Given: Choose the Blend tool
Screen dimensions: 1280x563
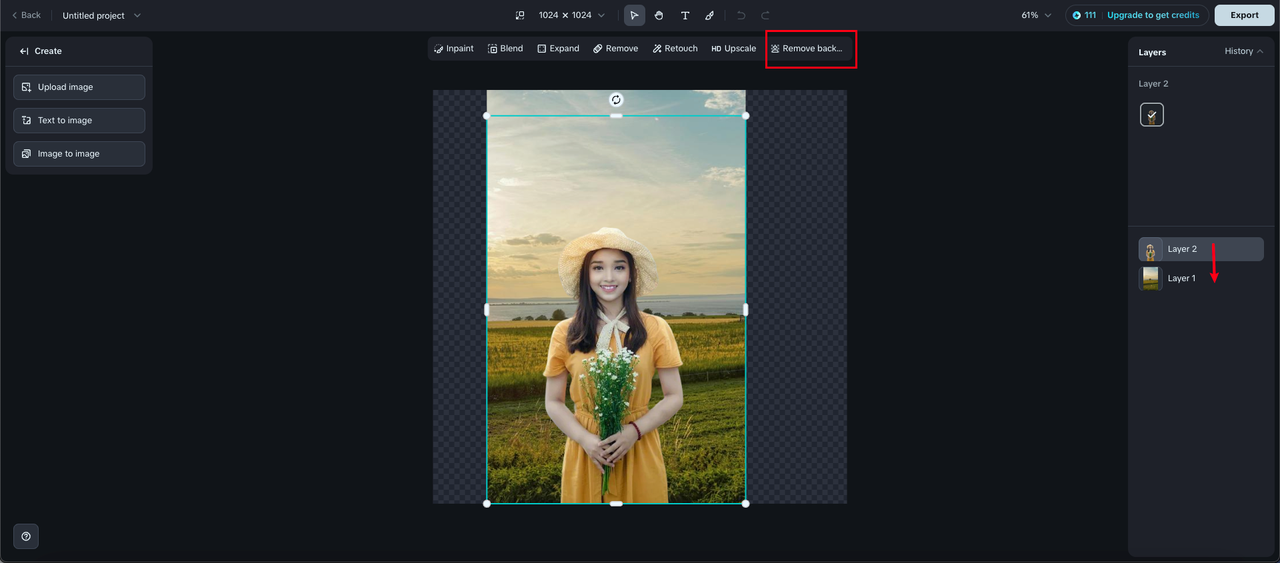Looking at the screenshot, I should coord(505,48).
